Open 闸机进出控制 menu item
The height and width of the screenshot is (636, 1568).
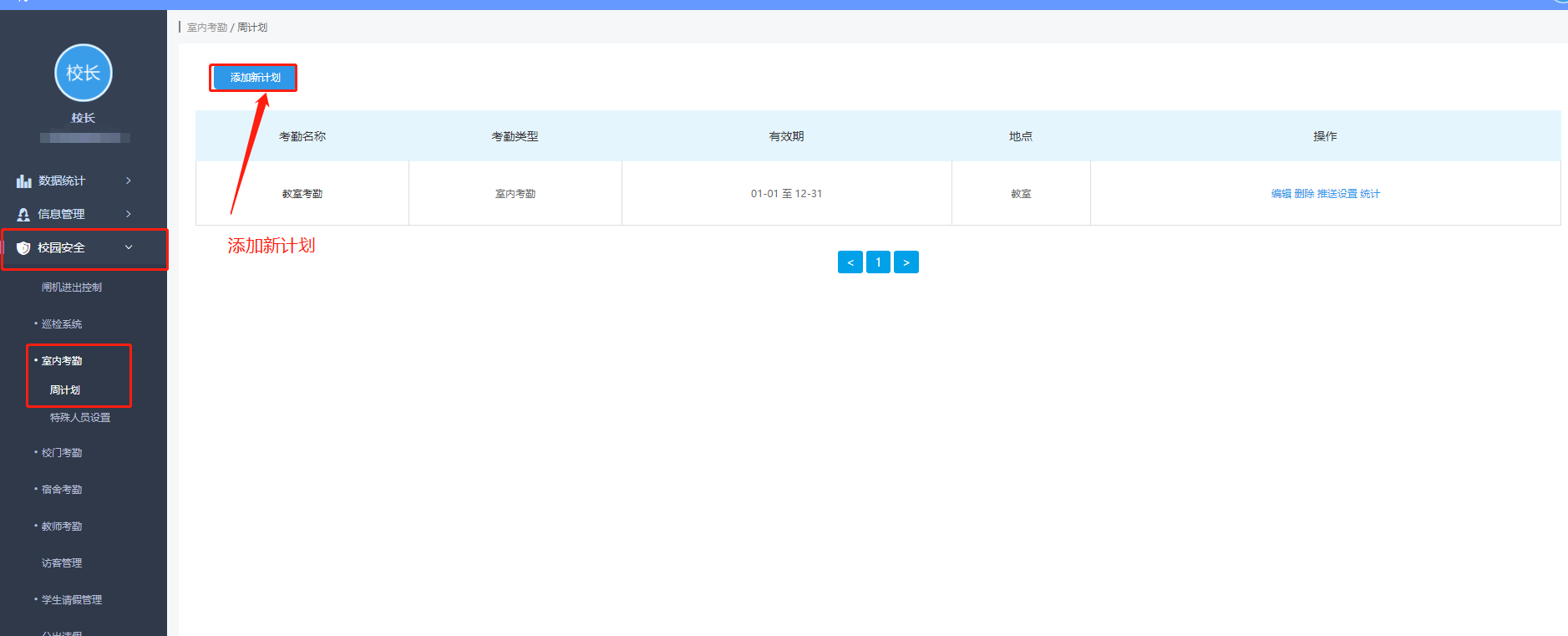(72, 287)
